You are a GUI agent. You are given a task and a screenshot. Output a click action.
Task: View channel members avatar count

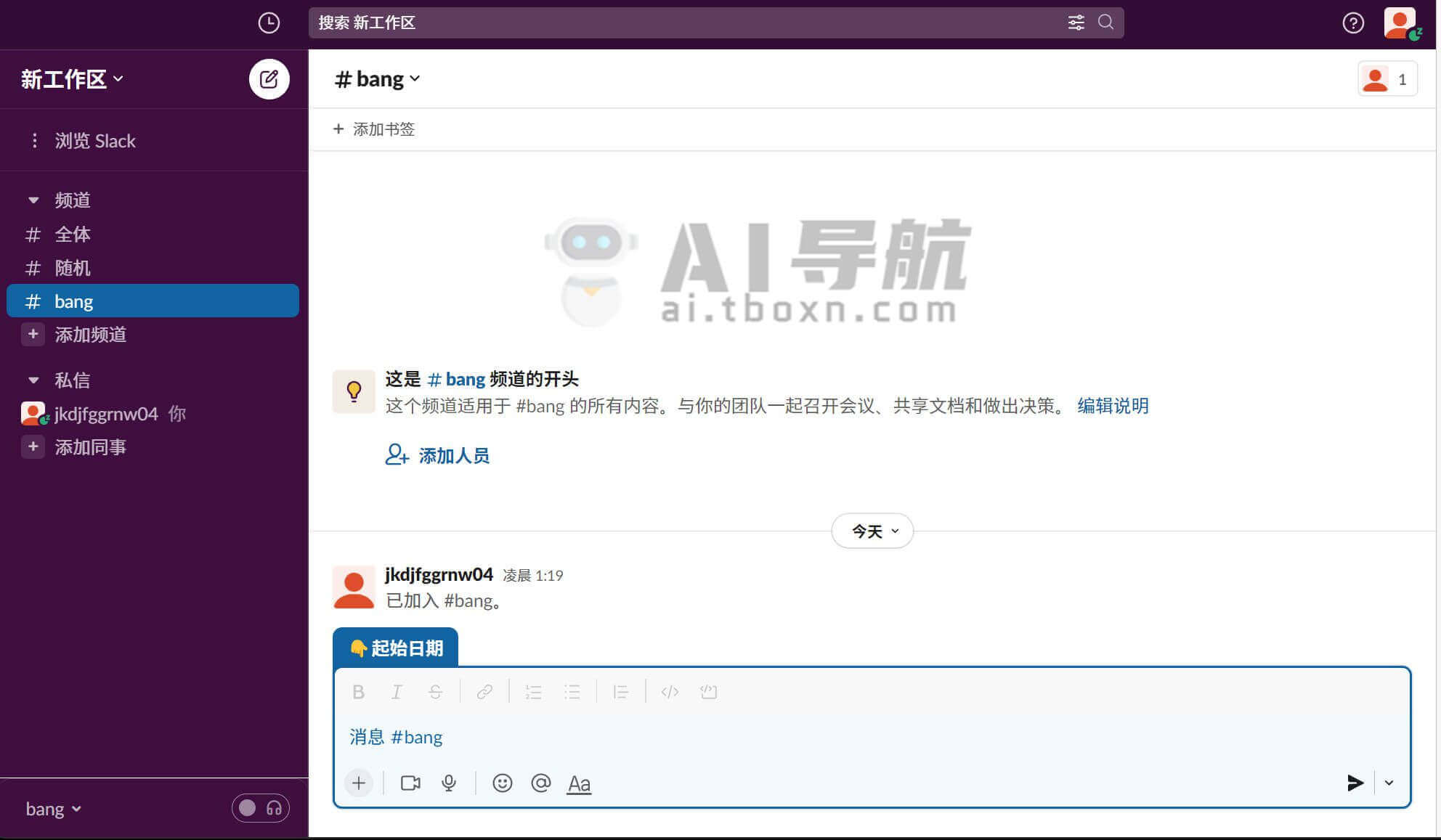1387,78
